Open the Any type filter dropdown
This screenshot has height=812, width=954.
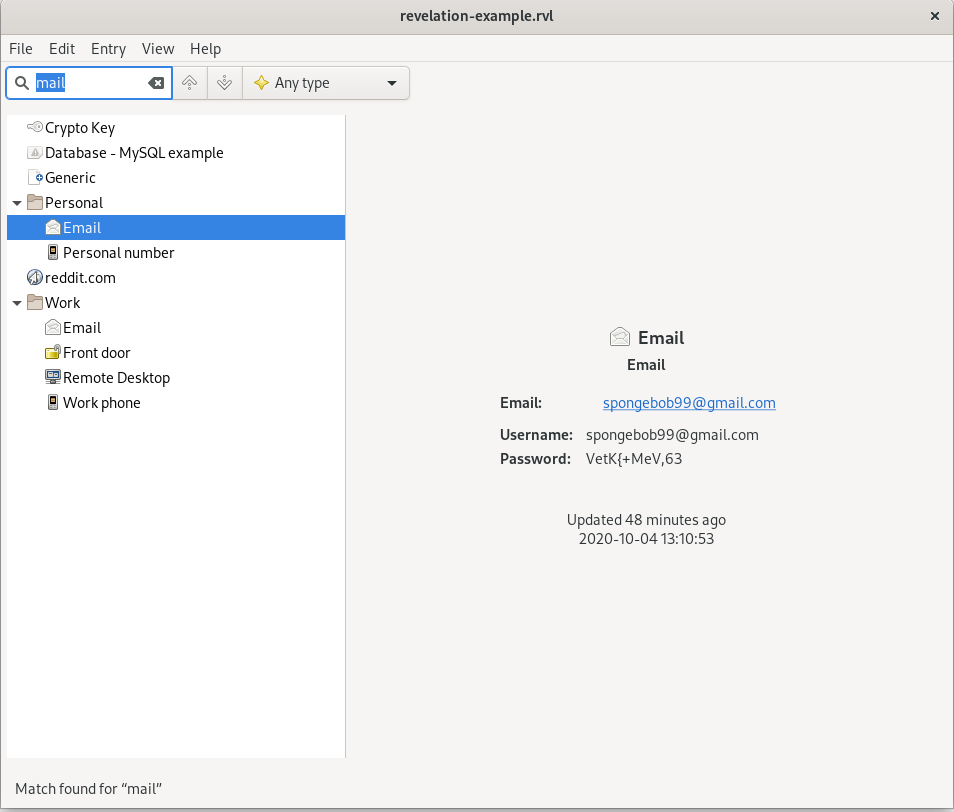(326, 83)
